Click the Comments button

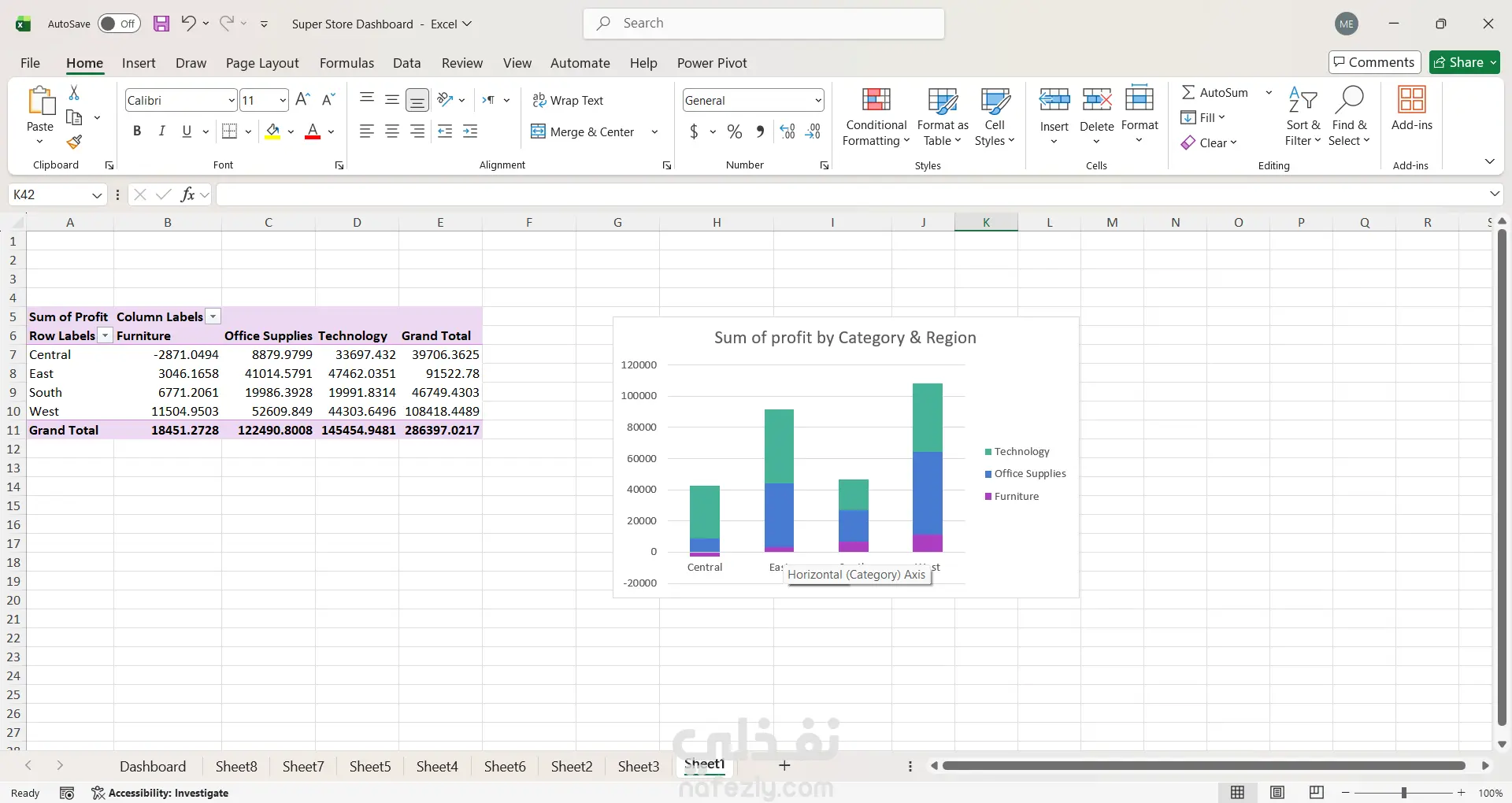tap(1374, 62)
